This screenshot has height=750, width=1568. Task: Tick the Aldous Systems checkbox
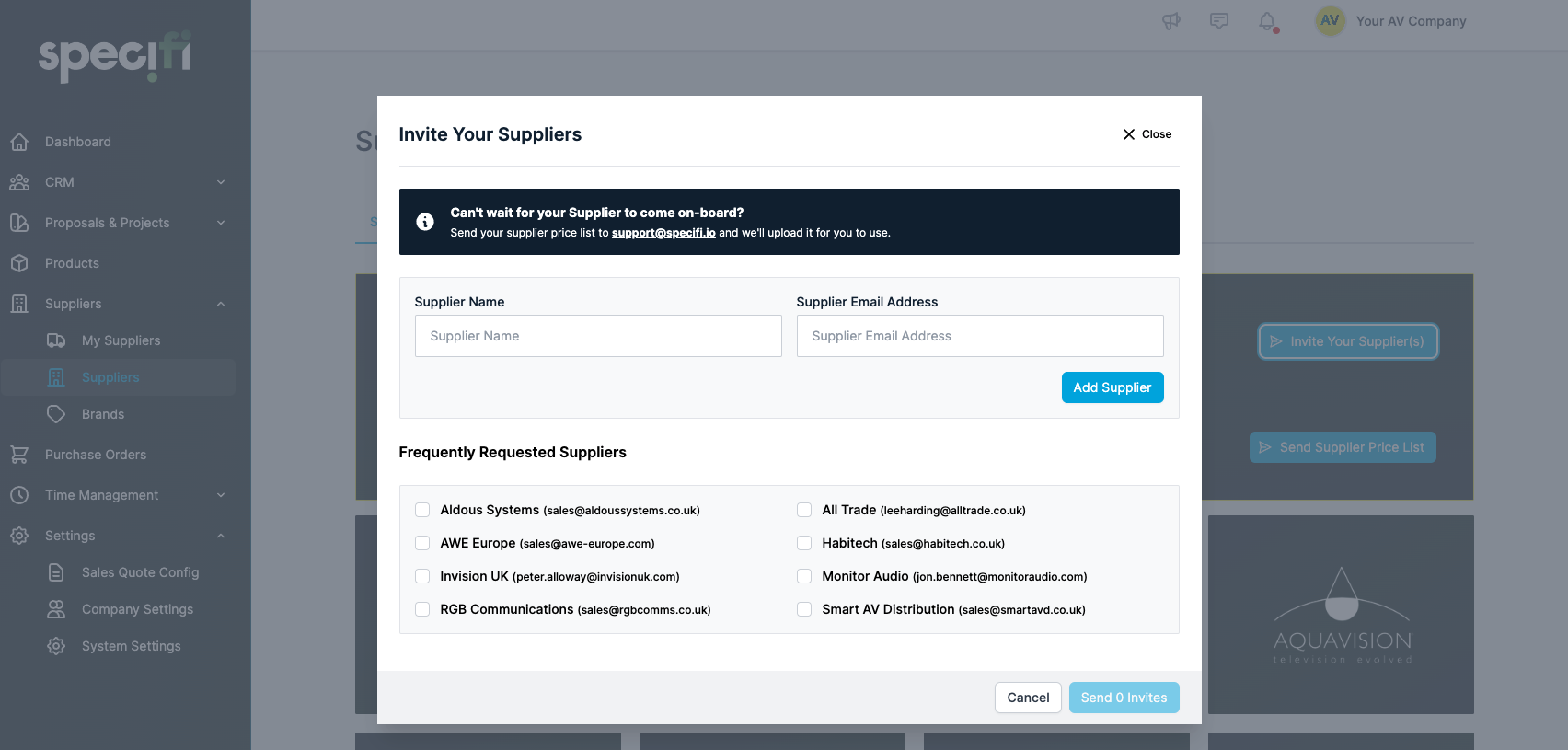(422, 510)
